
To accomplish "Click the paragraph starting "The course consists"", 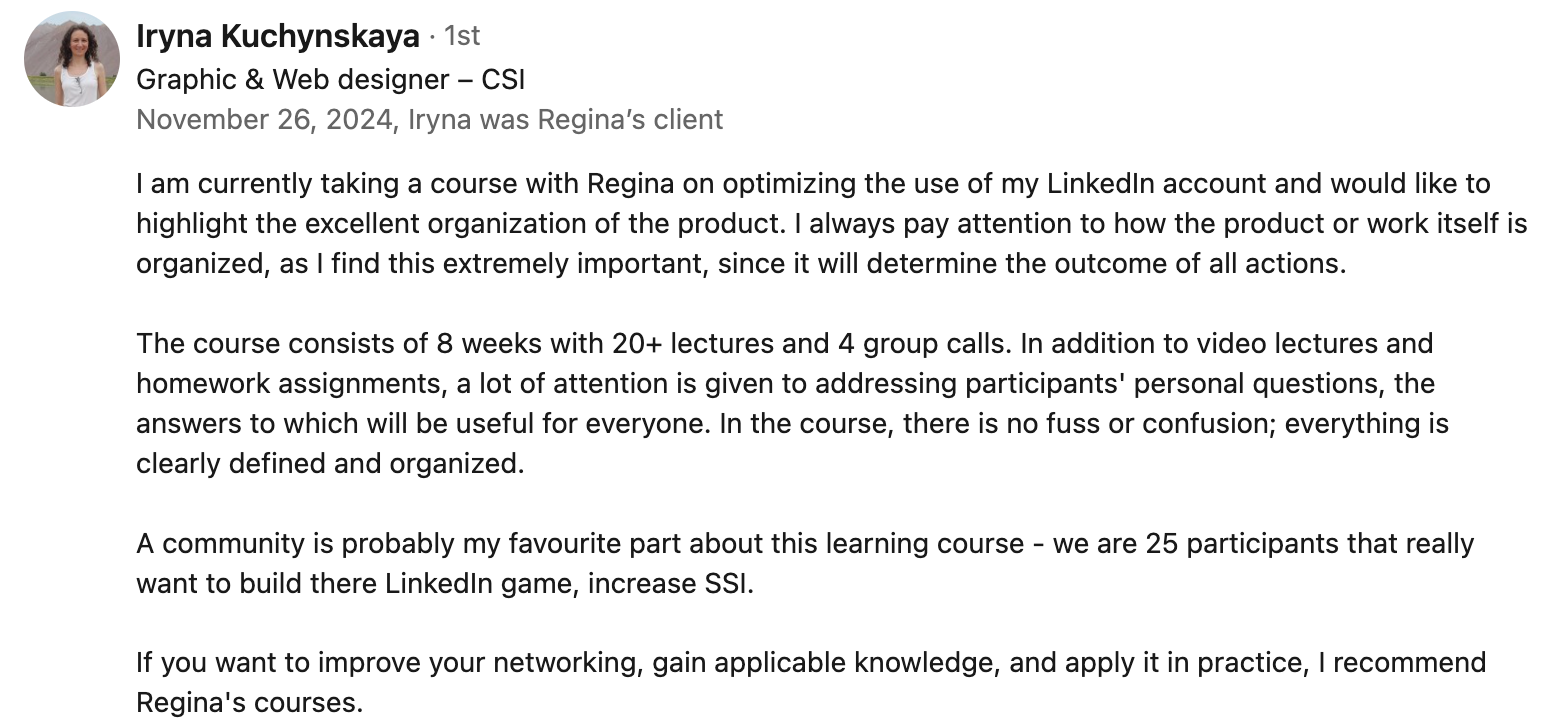I will 790,404.
